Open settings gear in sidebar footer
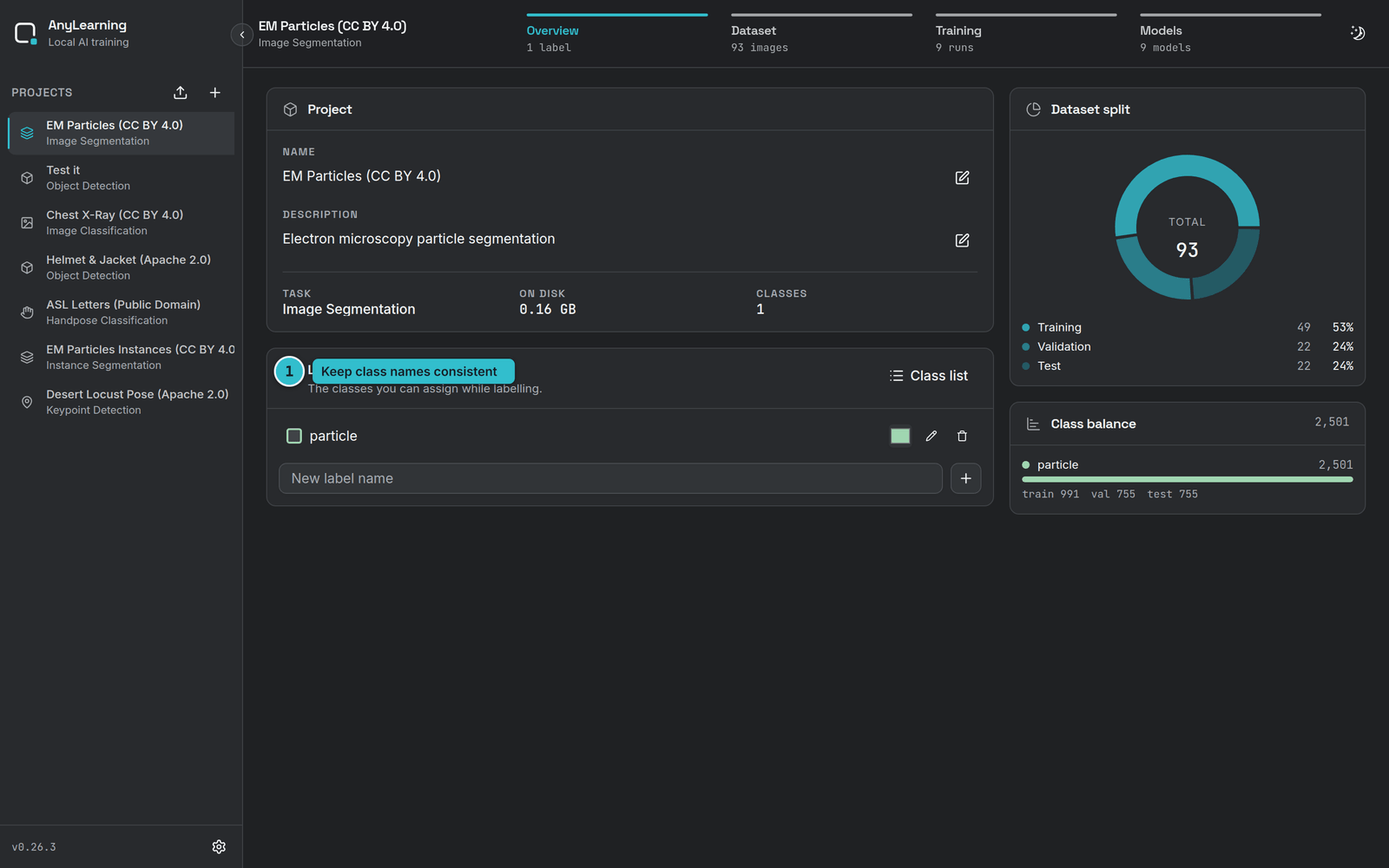 tap(219, 846)
